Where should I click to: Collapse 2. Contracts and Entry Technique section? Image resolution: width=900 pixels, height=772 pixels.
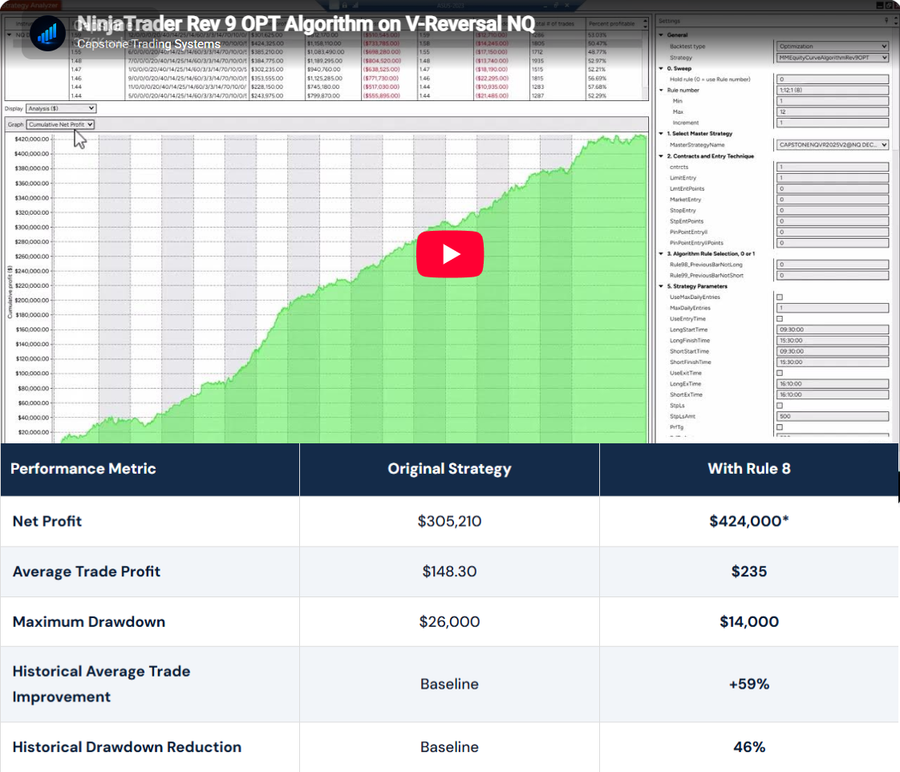point(661,156)
